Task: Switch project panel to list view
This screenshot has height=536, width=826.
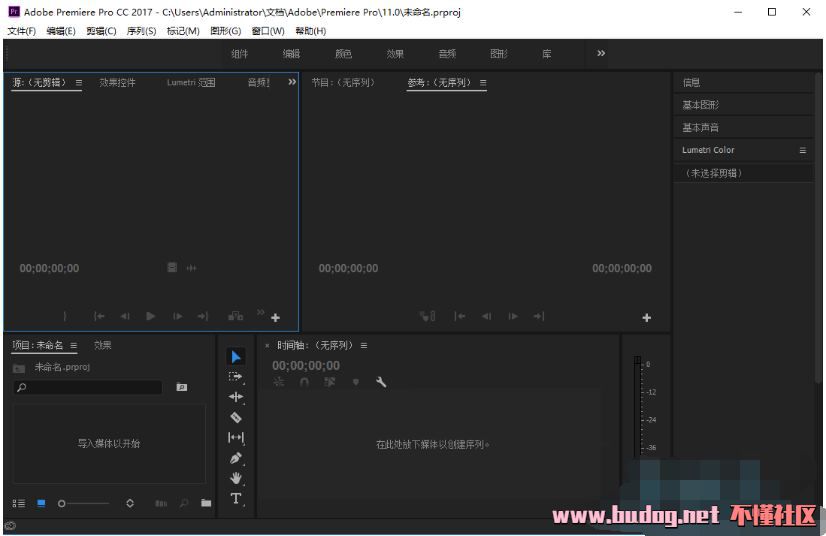Action: click(x=19, y=503)
